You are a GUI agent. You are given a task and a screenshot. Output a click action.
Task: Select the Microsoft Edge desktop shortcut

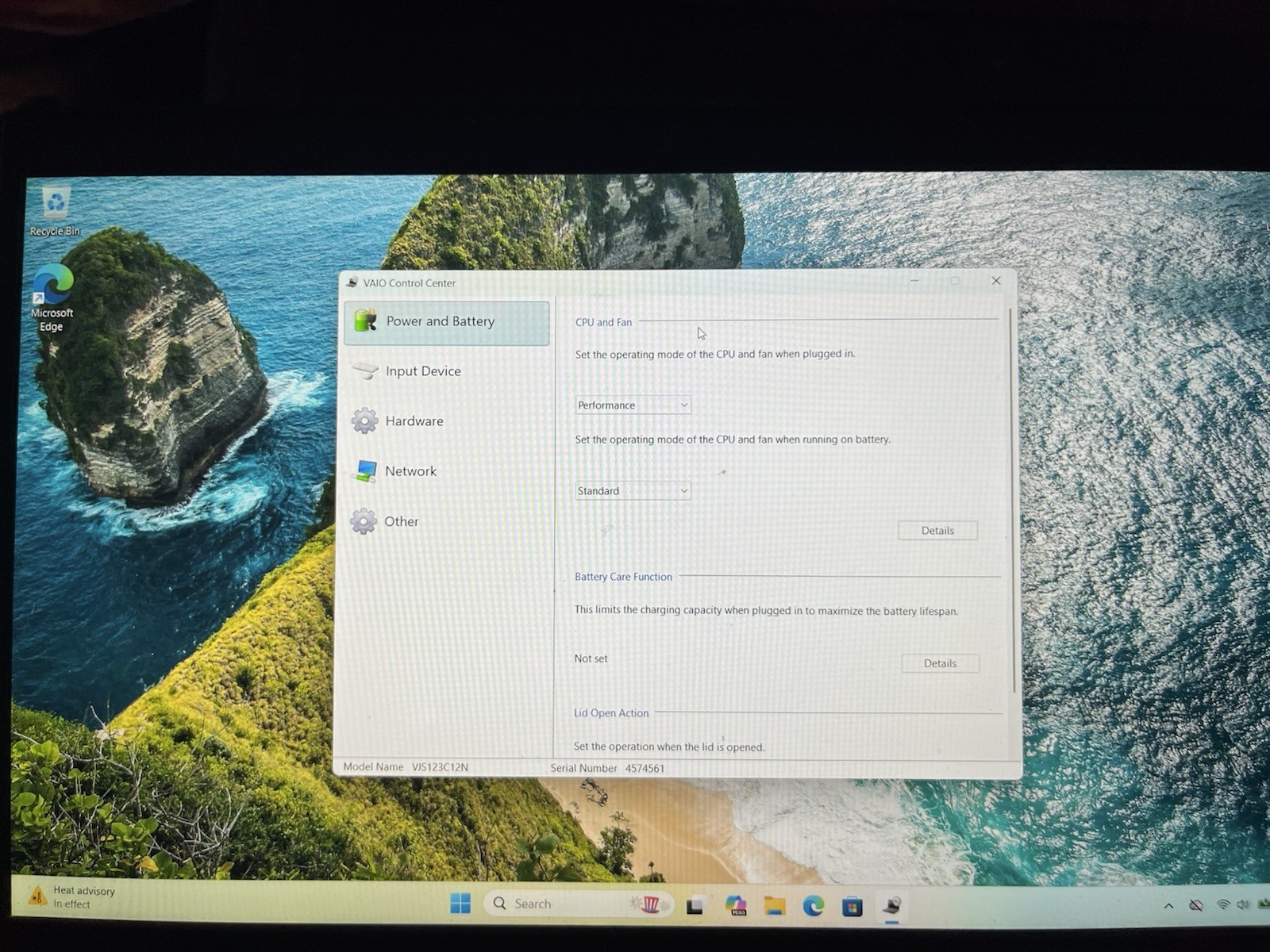pyautogui.click(x=52, y=298)
